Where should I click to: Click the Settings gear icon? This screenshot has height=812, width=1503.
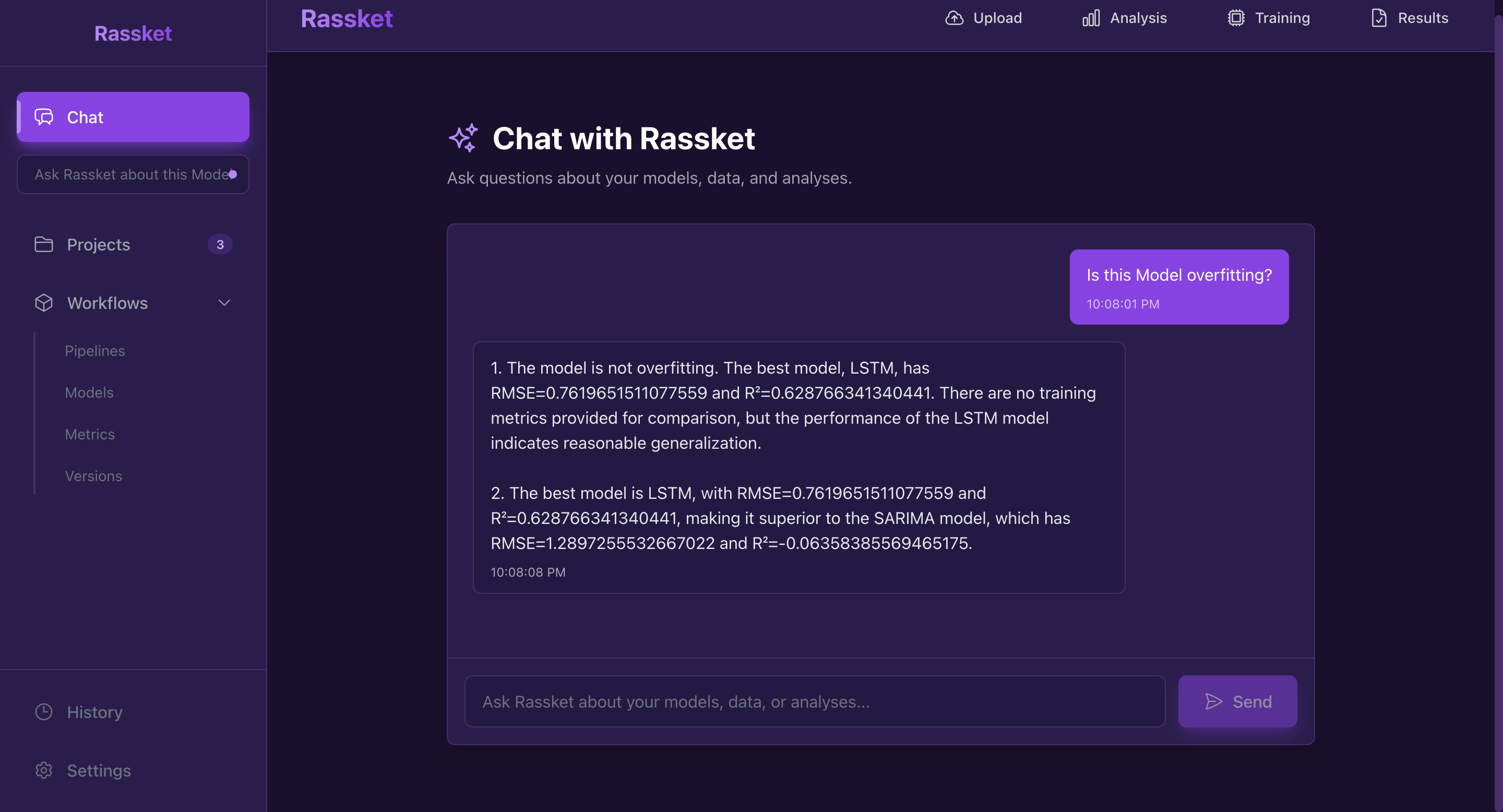coord(44,770)
